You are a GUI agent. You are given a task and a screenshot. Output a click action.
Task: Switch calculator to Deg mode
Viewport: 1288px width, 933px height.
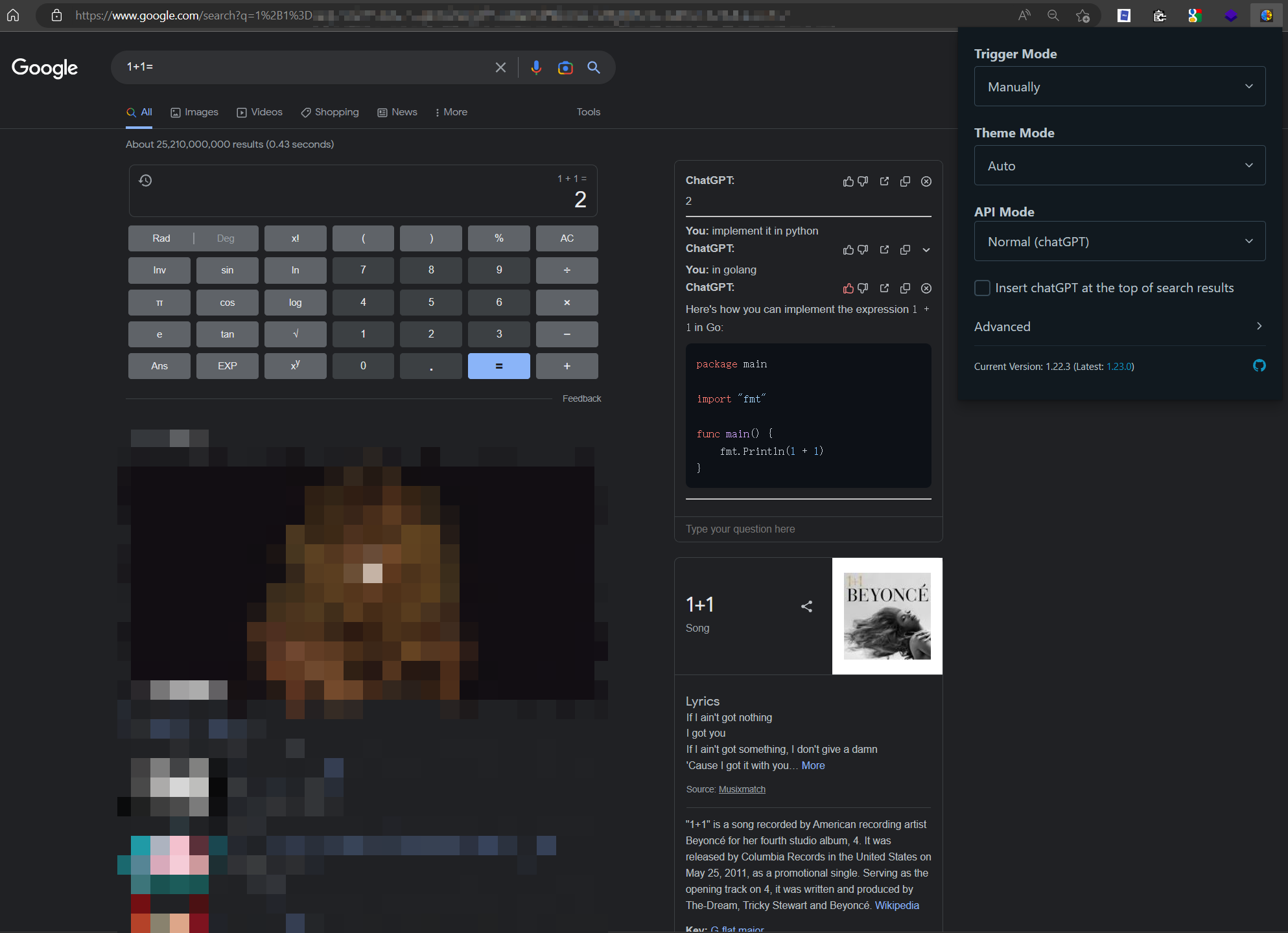click(226, 238)
